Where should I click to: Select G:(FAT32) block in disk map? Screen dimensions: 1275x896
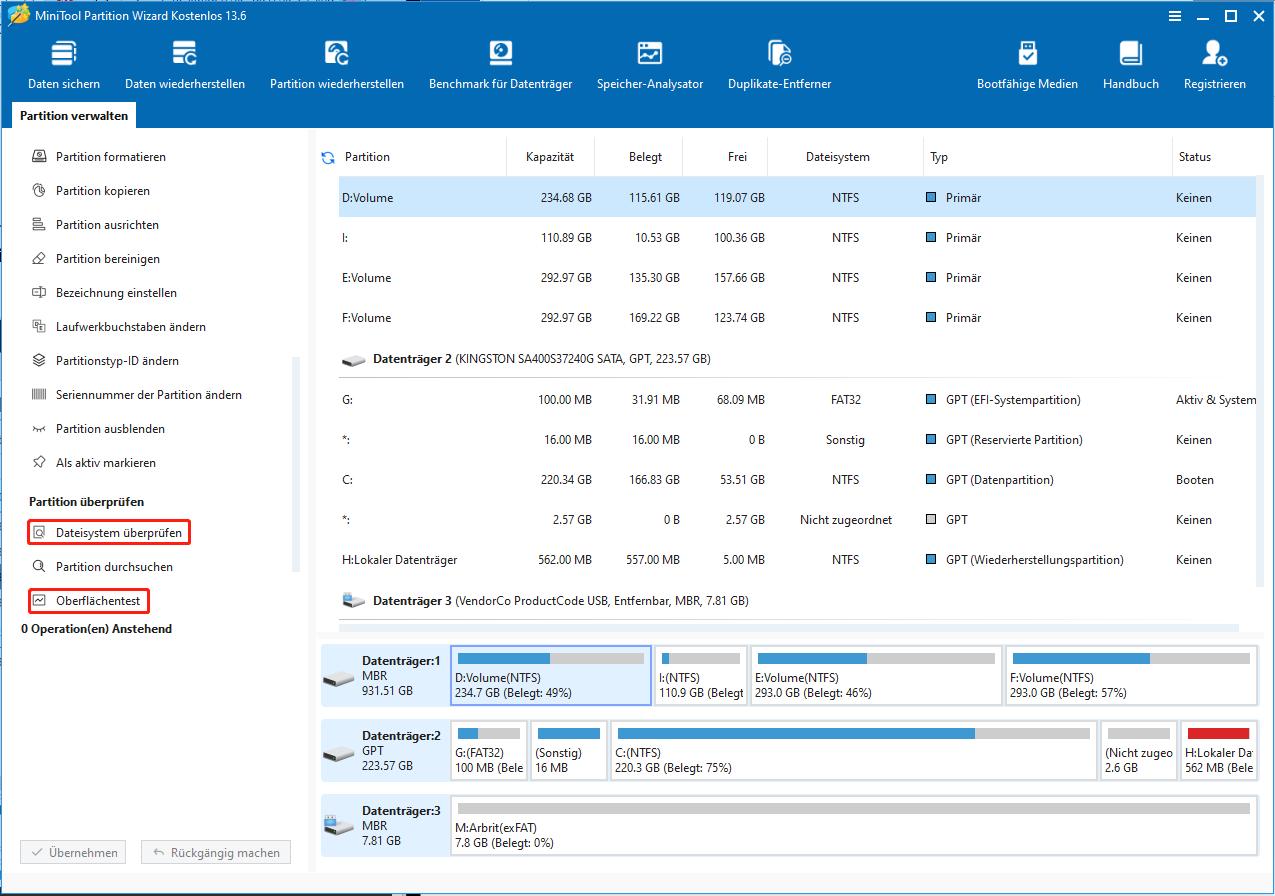pos(489,750)
